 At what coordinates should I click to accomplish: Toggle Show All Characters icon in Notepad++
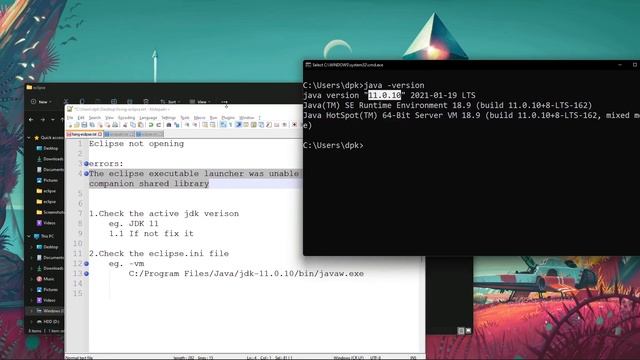click(231, 125)
